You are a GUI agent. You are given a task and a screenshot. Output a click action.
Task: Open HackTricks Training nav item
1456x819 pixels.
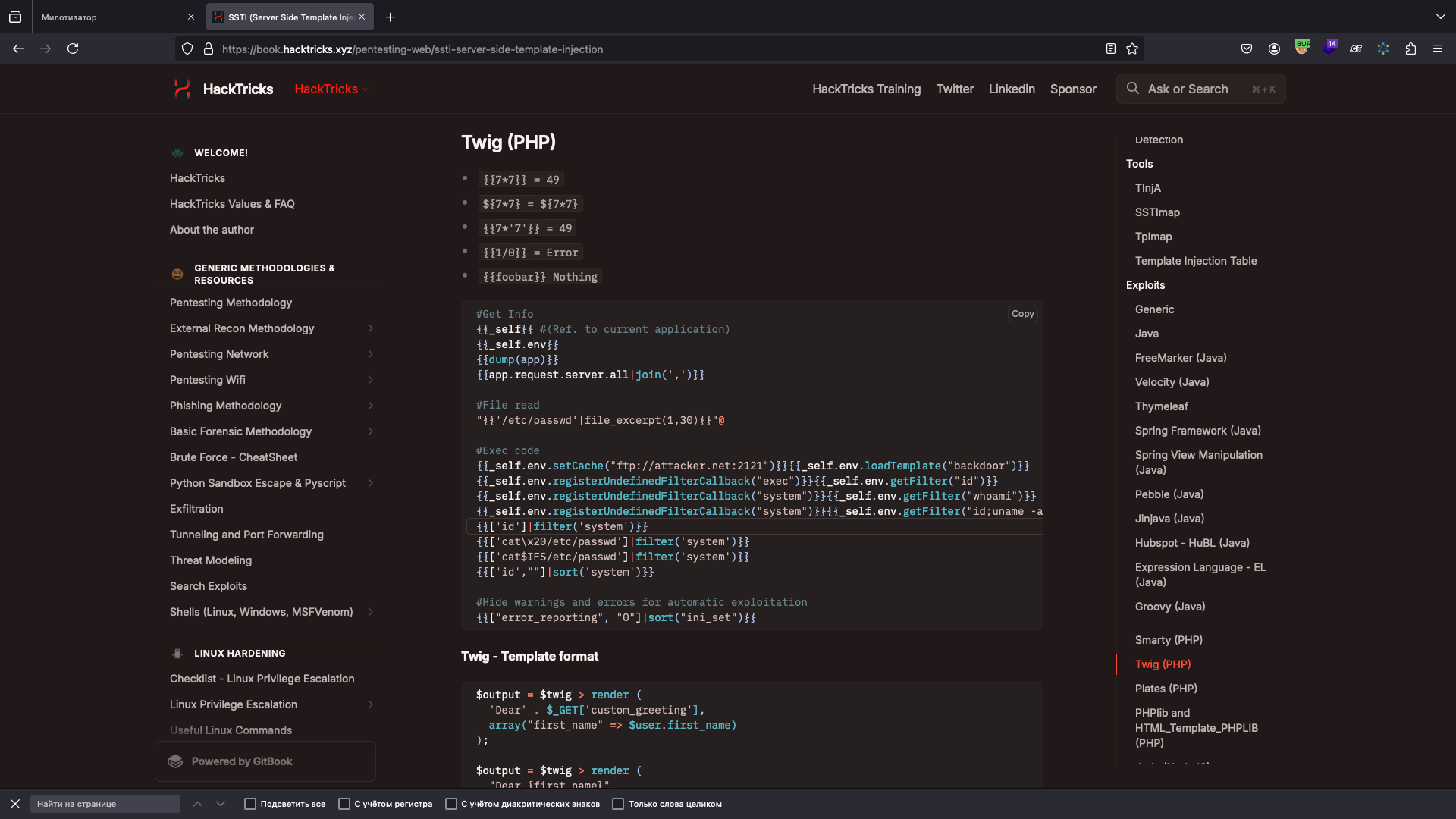click(866, 89)
